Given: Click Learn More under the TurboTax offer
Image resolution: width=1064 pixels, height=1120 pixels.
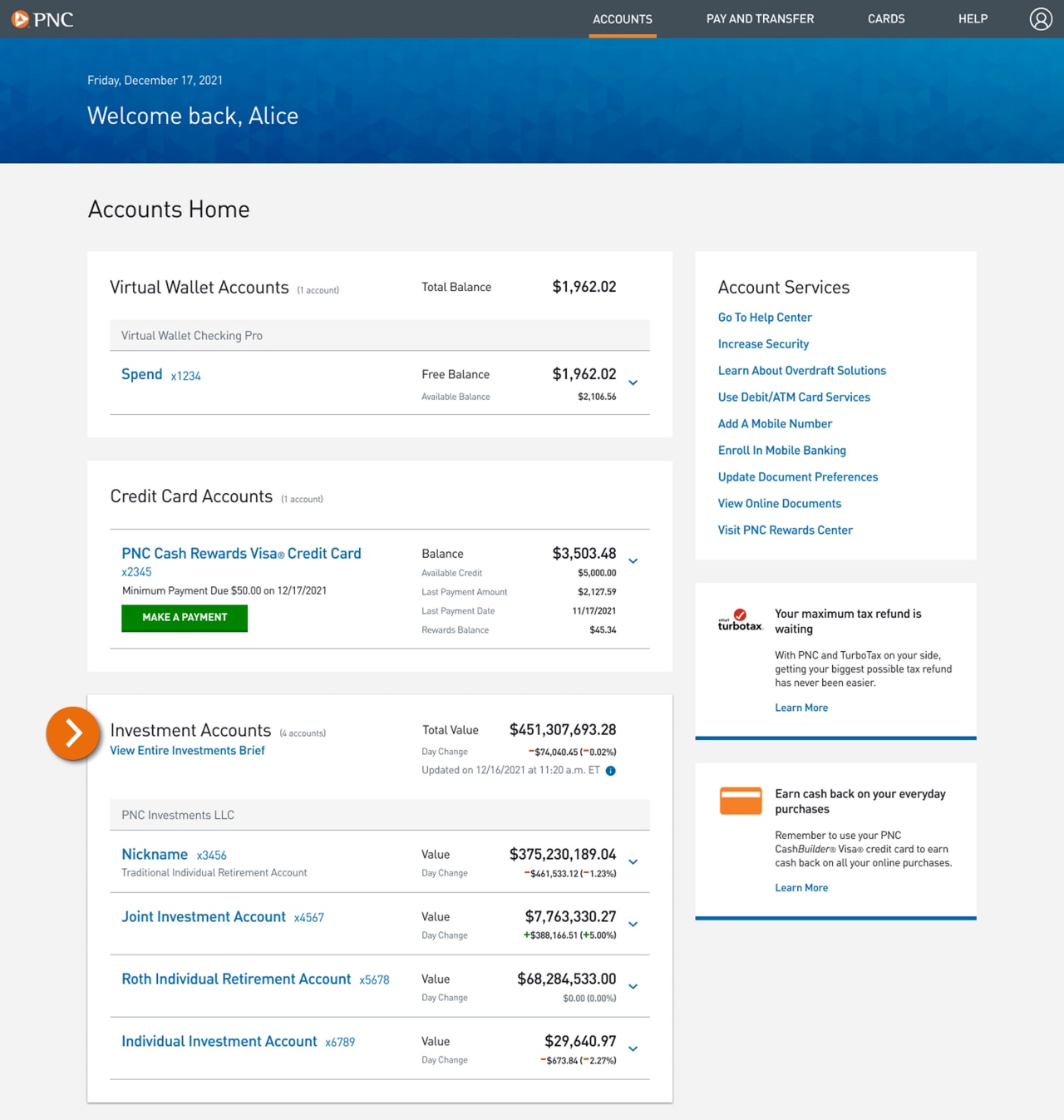Looking at the screenshot, I should (x=800, y=707).
